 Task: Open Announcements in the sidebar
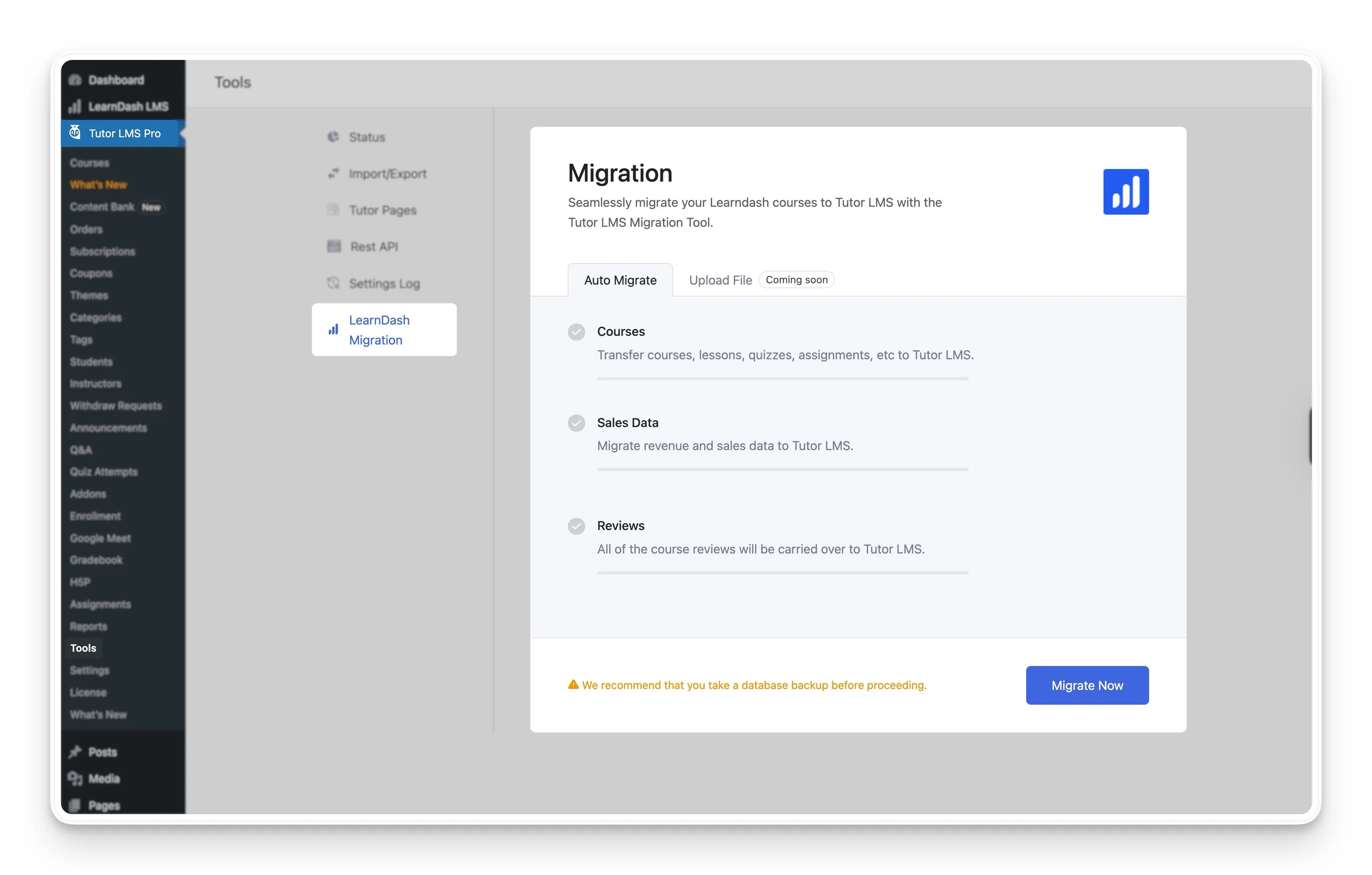[108, 427]
